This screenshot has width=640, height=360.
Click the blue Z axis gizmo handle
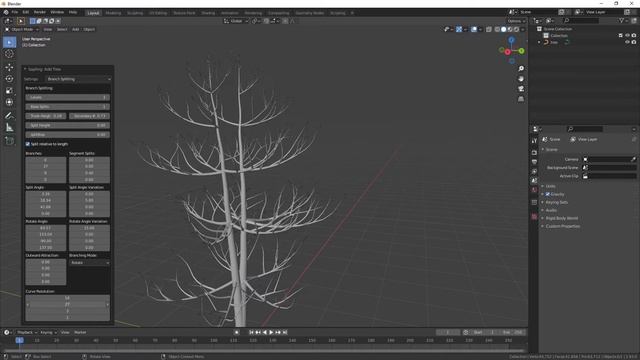pyautogui.click(x=511, y=40)
